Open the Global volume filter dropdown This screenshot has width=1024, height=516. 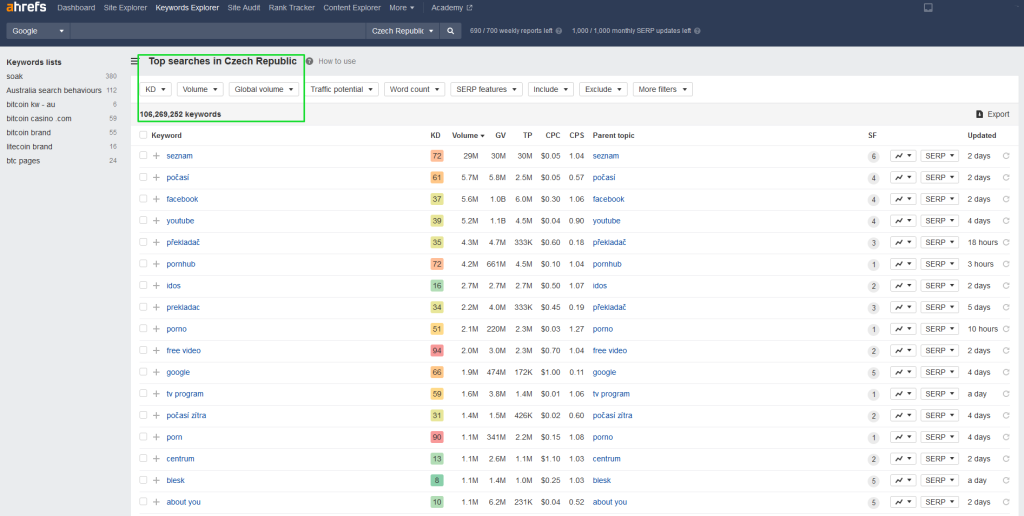pos(264,89)
